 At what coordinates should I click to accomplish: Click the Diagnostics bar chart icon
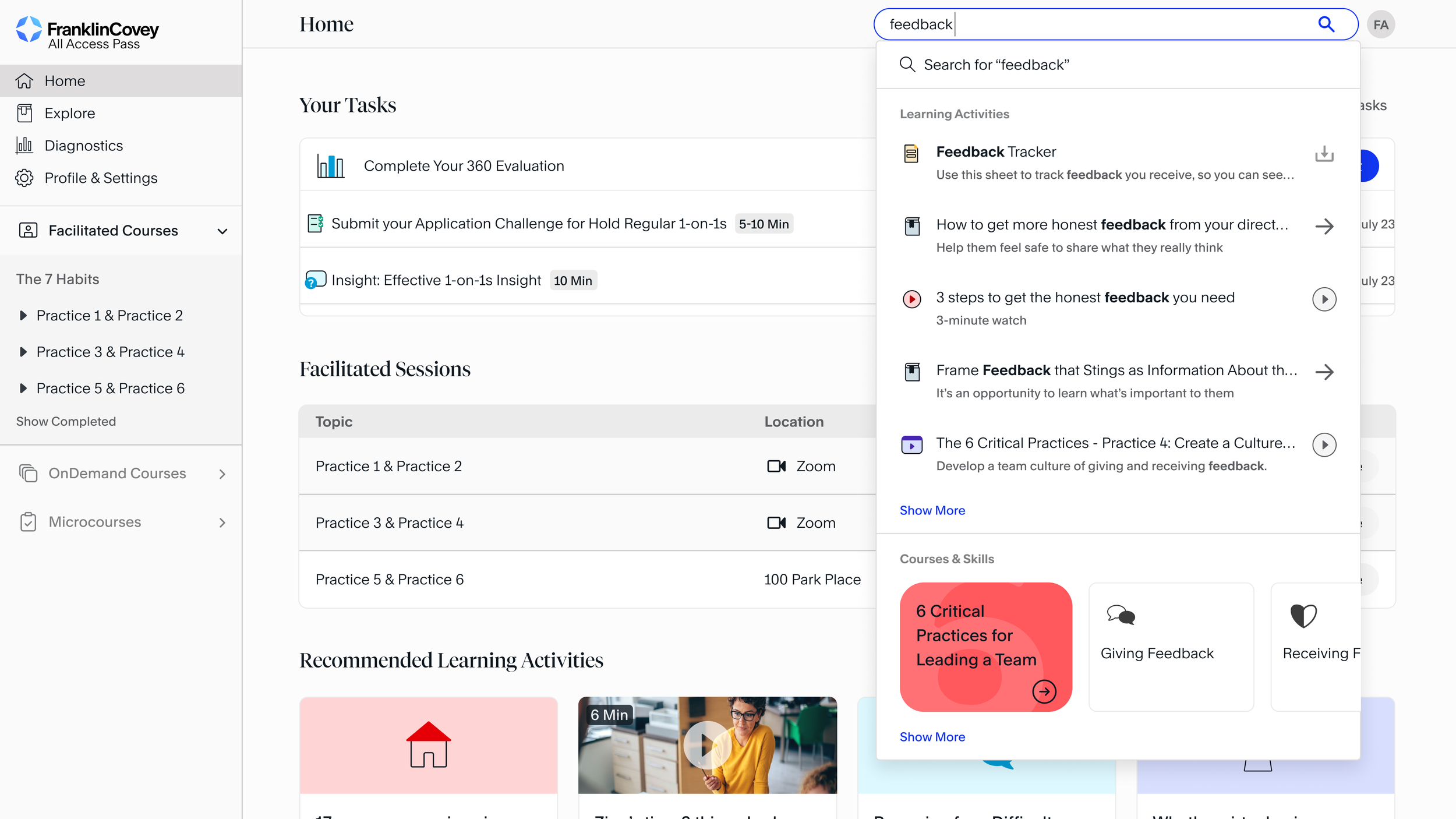(24, 145)
